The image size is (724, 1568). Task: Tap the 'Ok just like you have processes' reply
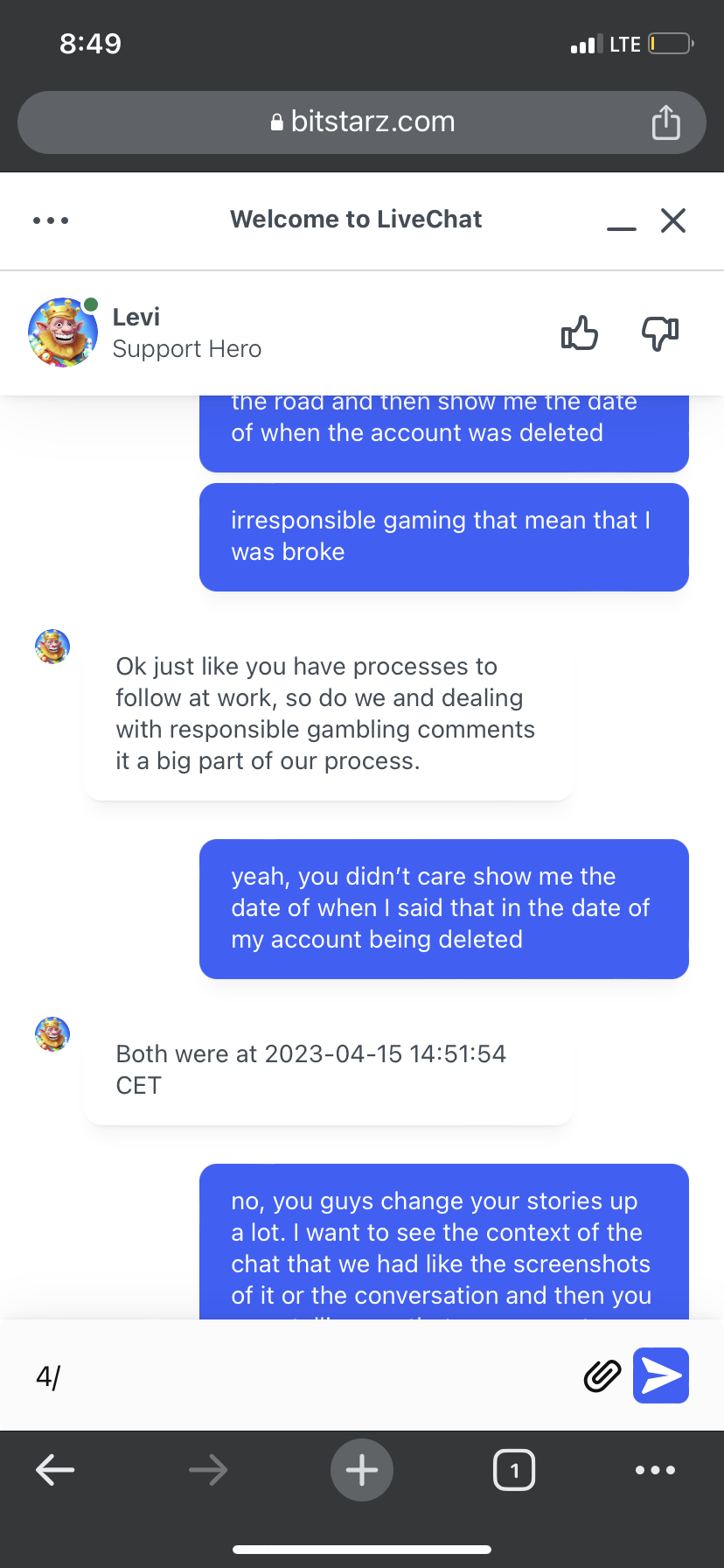coord(329,713)
